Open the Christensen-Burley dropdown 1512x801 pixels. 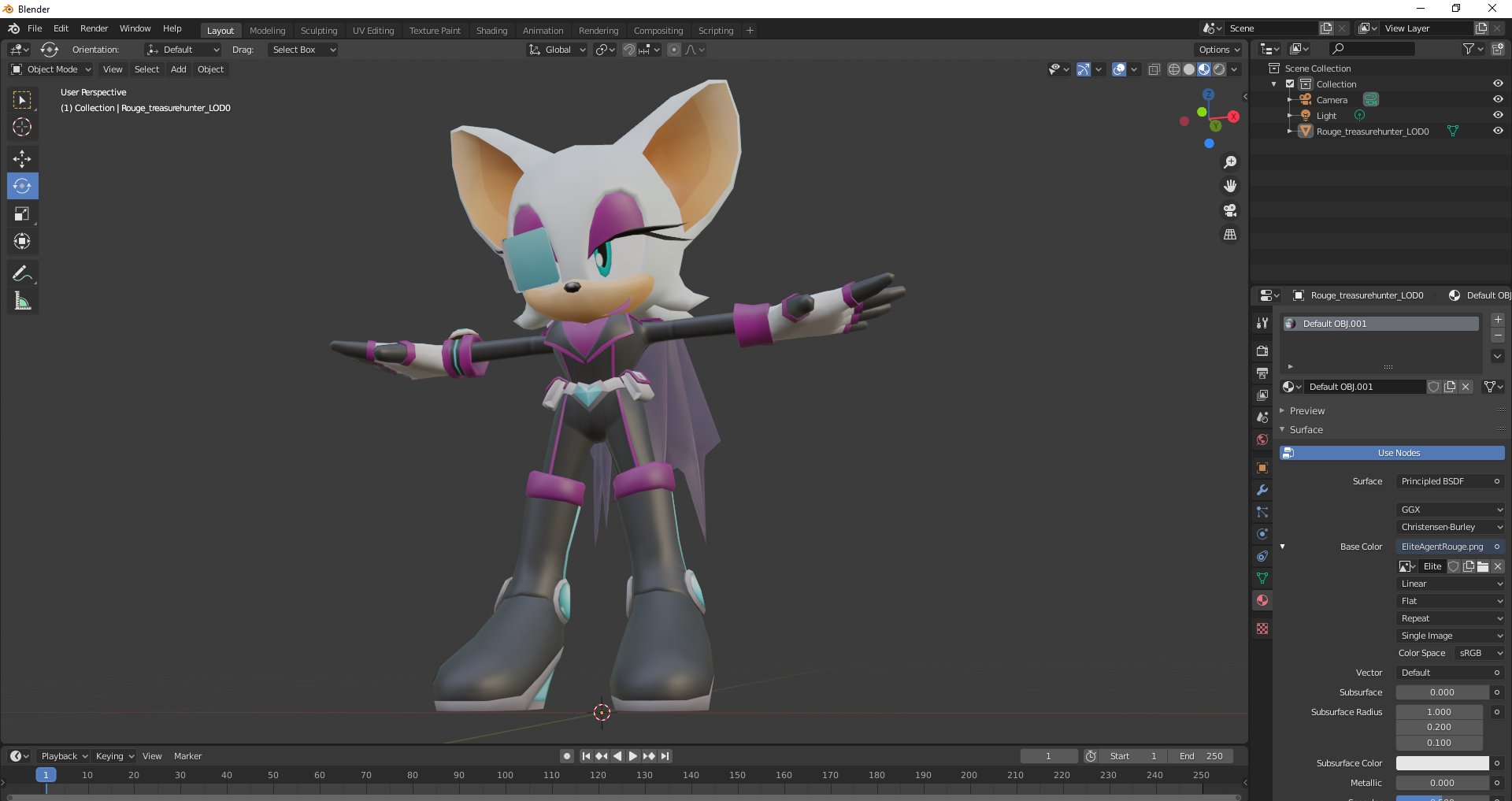(1451, 527)
